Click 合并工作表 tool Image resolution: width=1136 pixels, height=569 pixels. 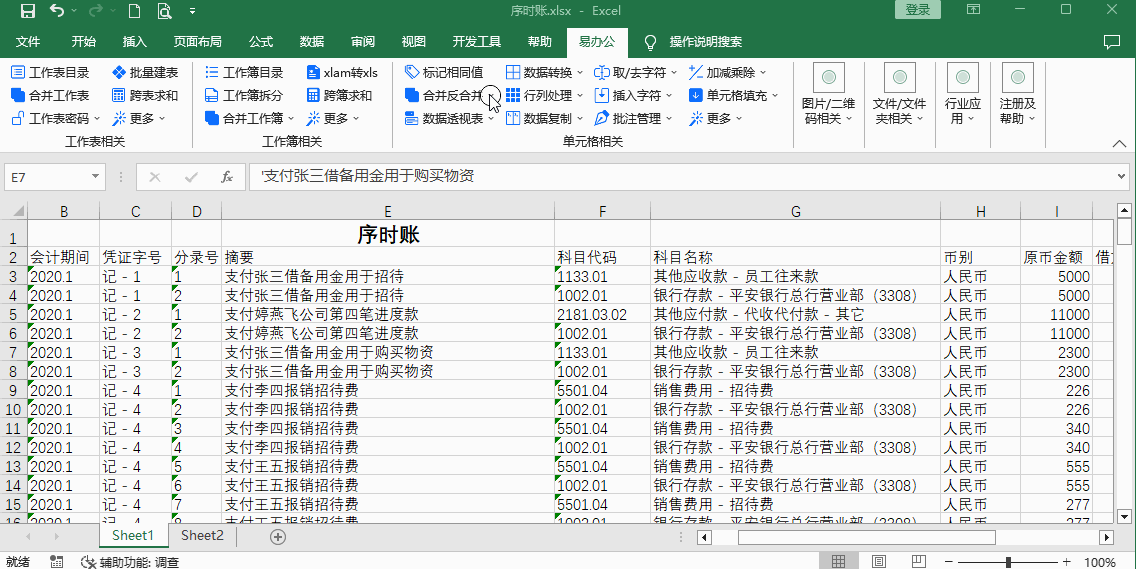tap(50, 96)
